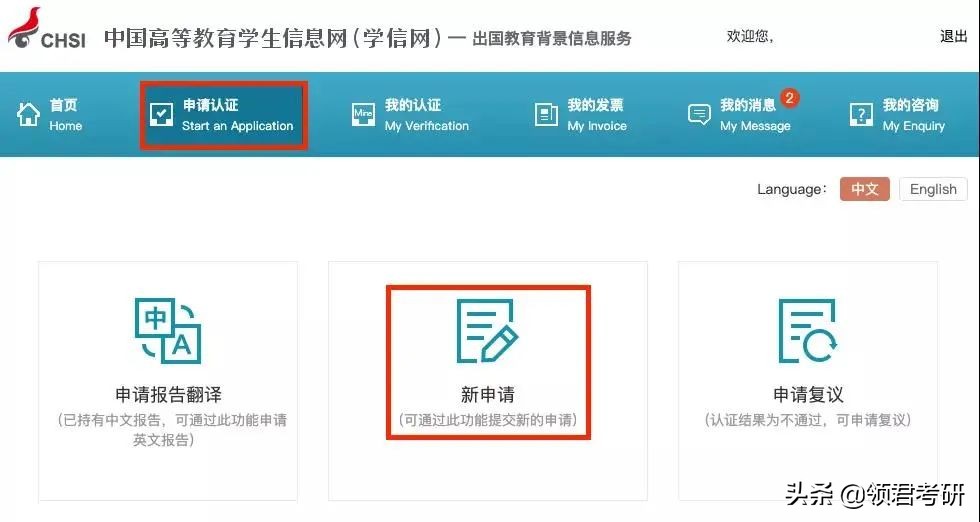Image resolution: width=980 pixels, height=522 pixels.
Task: Click the red message count badge
Action: (x=789, y=98)
